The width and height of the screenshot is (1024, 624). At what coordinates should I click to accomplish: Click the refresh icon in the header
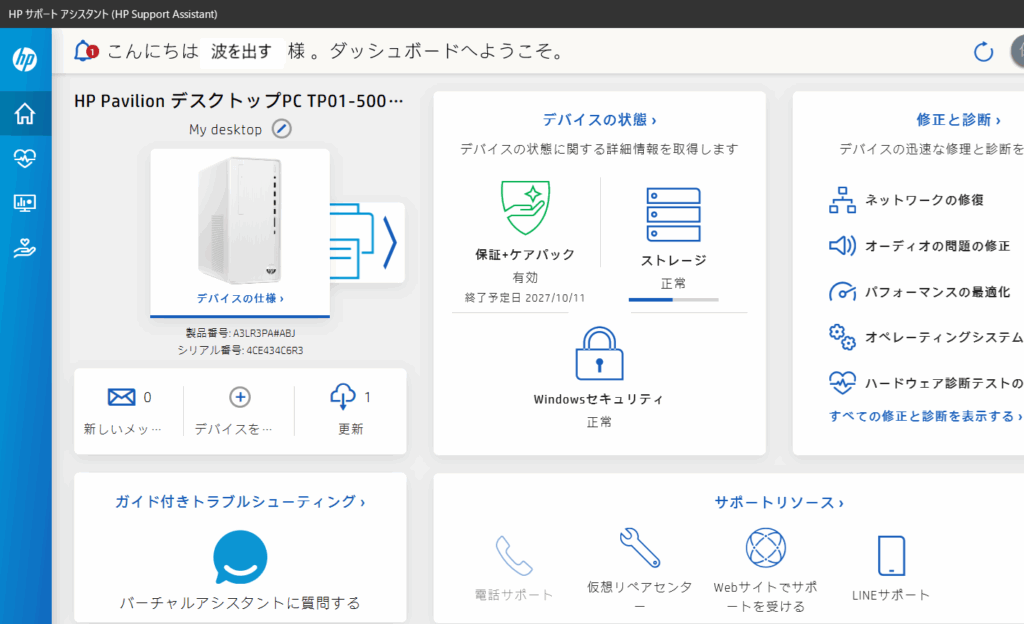tap(984, 52)
